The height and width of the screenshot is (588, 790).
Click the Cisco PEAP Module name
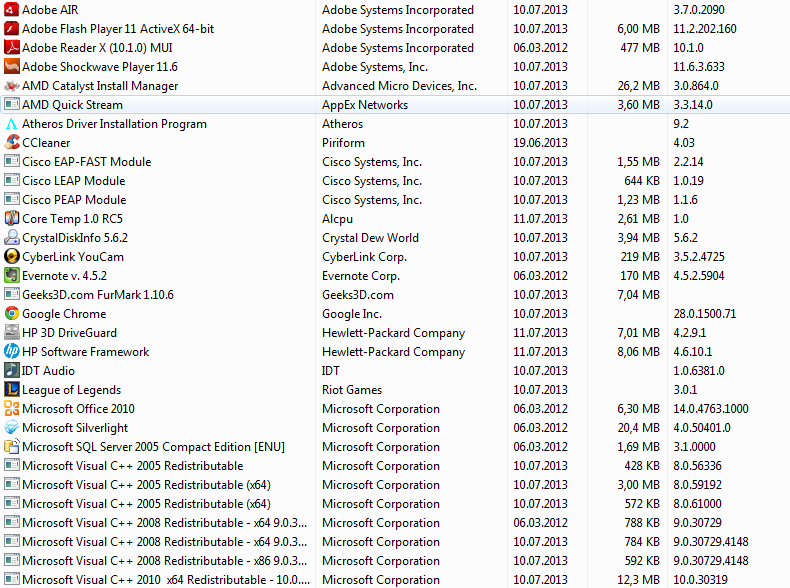[74, 200]
